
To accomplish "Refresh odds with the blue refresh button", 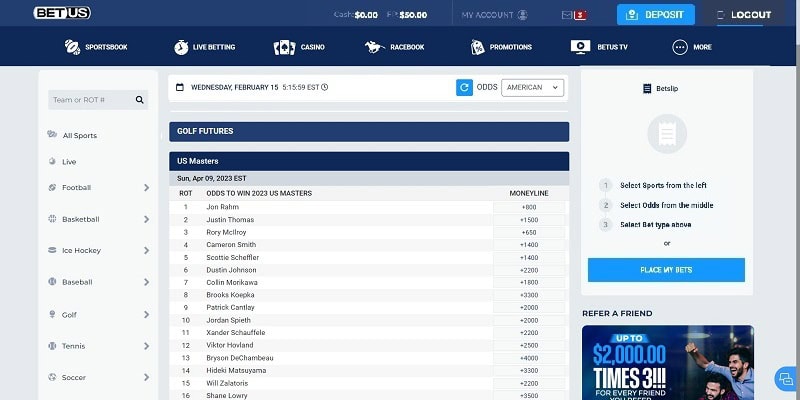I will (x=464, y=87).
